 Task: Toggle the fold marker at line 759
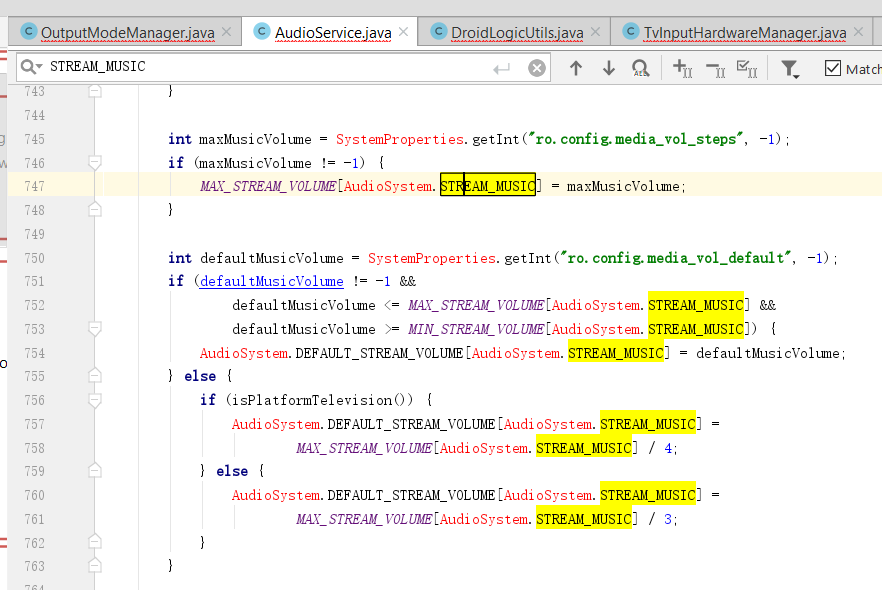95,471
